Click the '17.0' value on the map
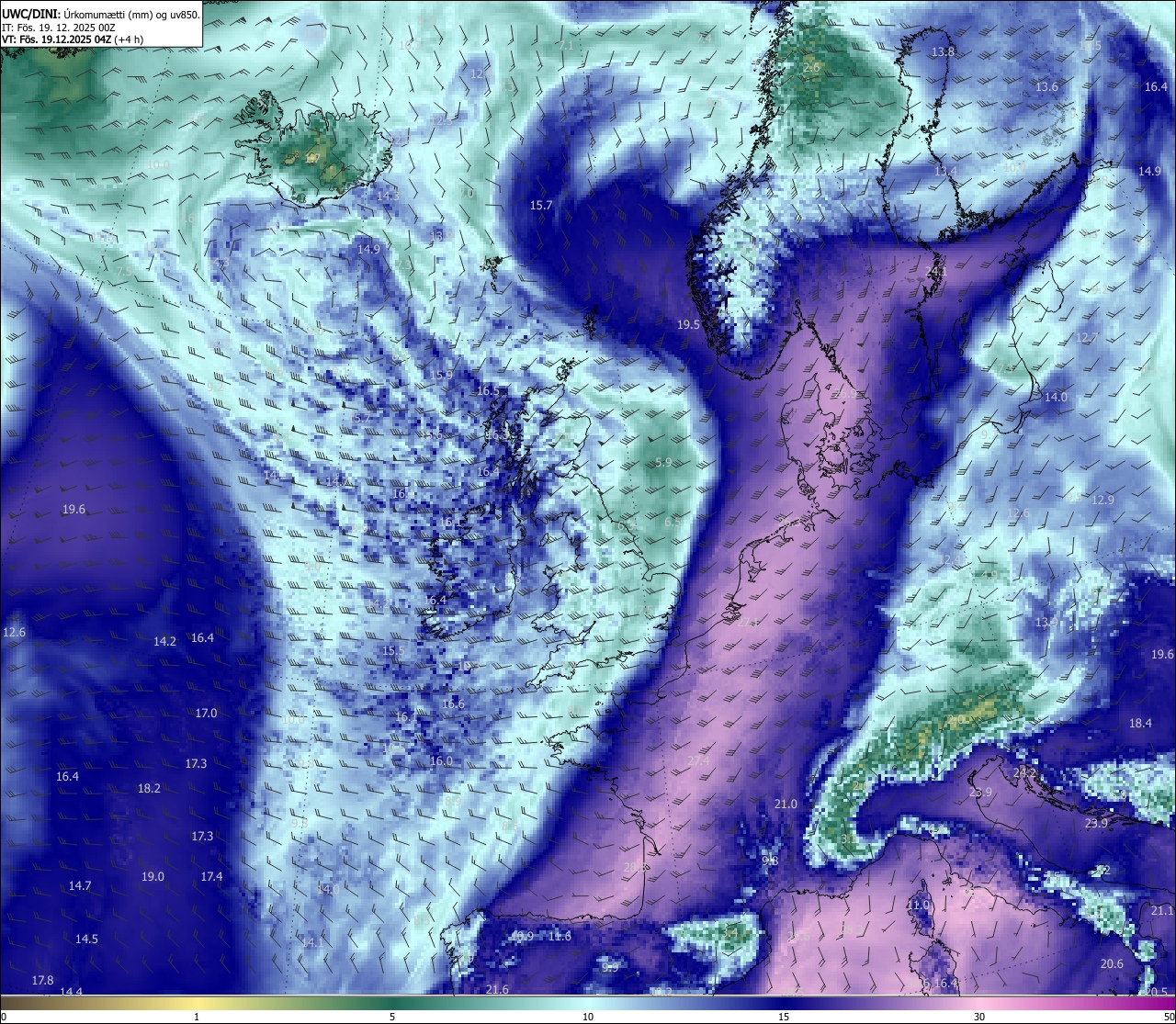The height and width of the screenshot is (1024, 1176). coord(206,713)
